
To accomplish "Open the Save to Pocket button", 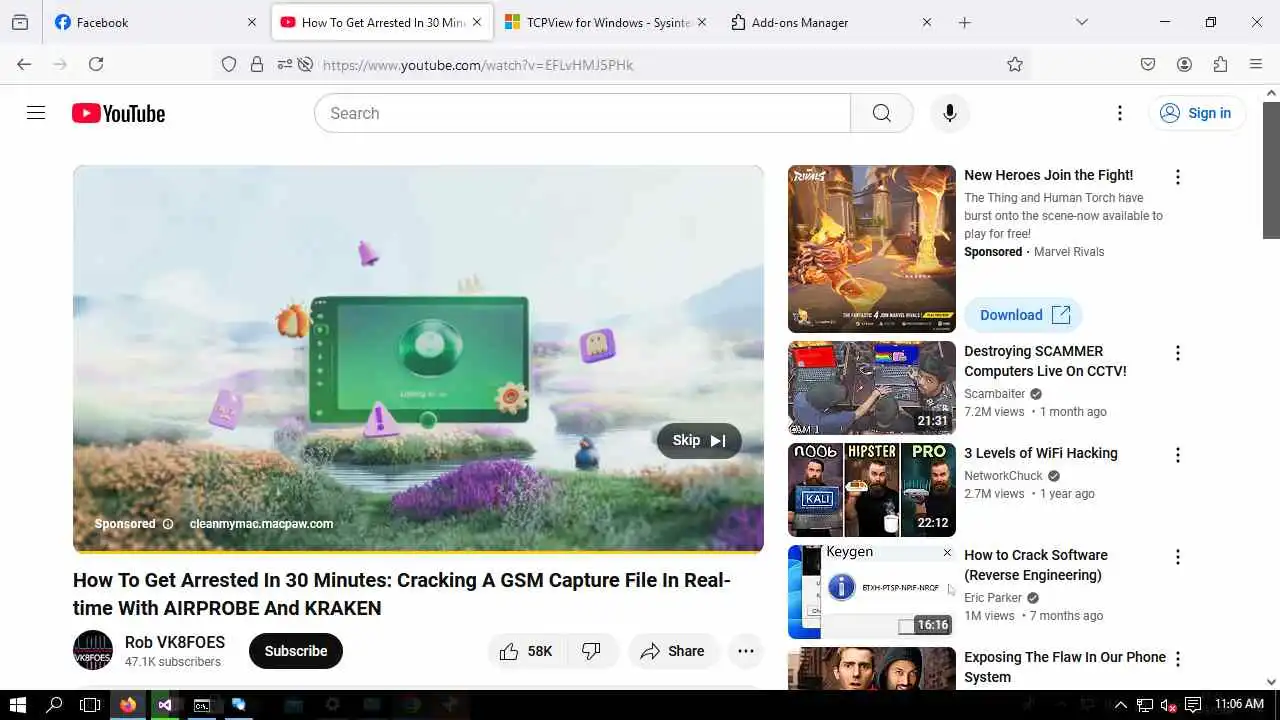I will tap(1148, 64).
